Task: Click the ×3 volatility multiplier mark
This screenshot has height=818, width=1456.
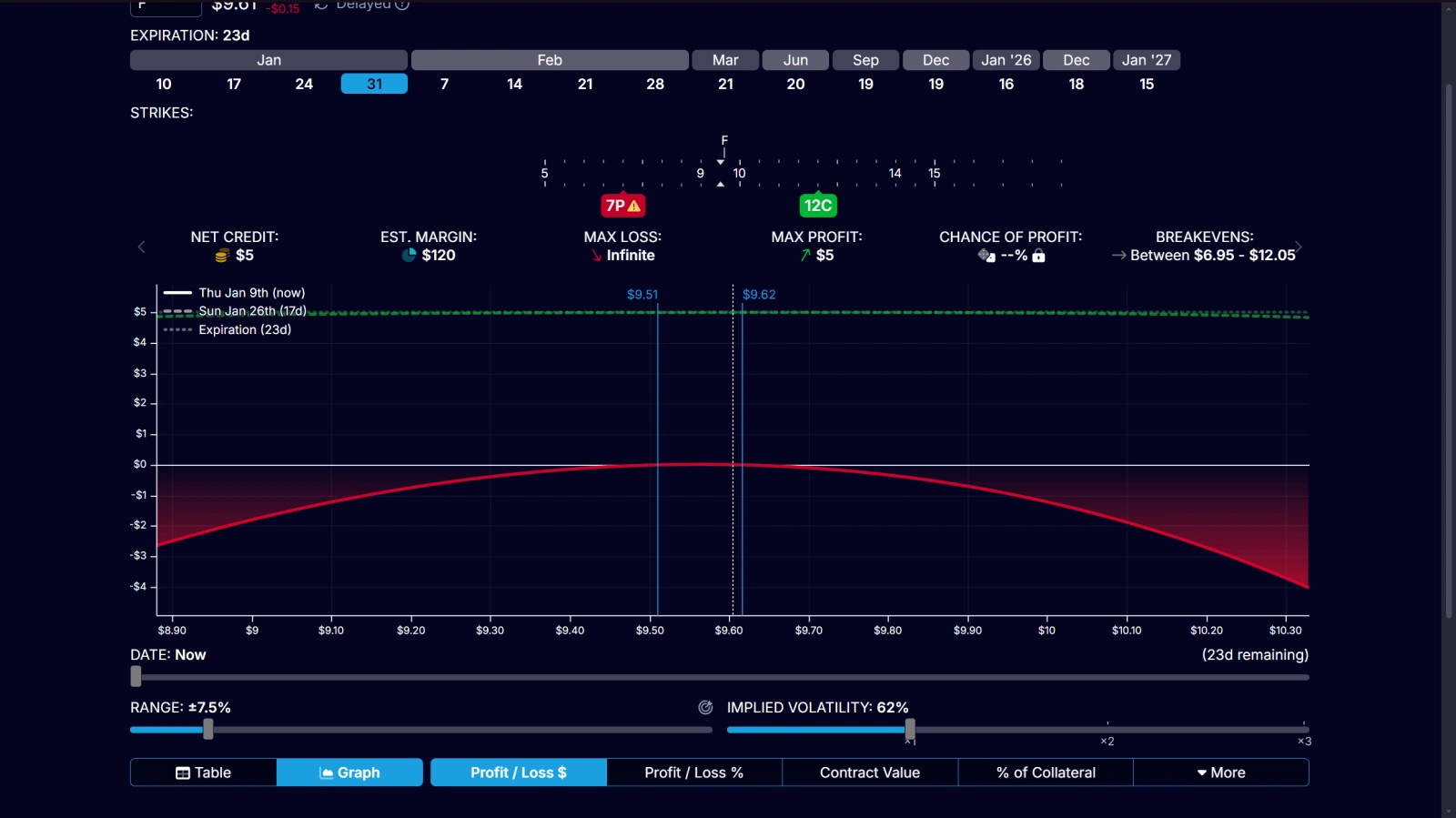Action: [x=1304, y=742]
